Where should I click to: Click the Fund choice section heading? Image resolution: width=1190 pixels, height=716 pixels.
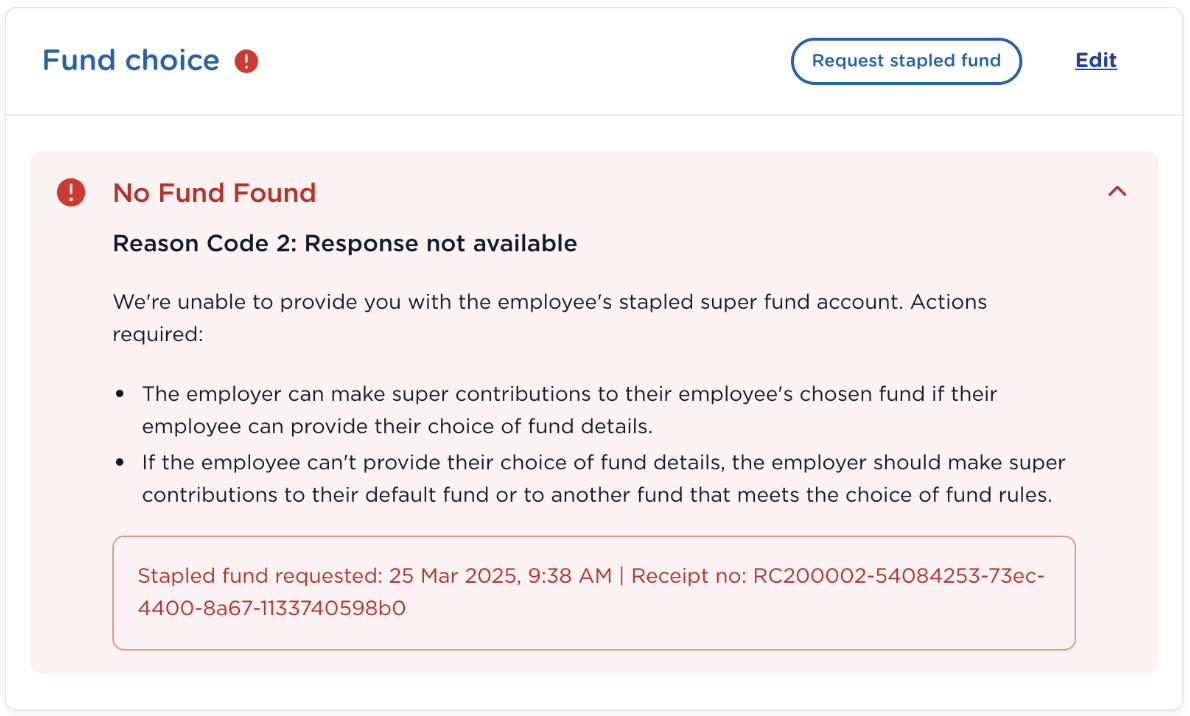click(131, 60)
